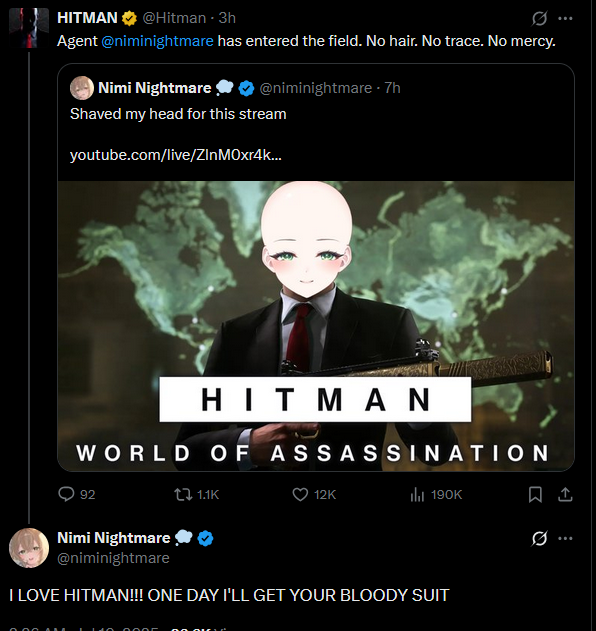This screenshot has width=596, height=631.
Task: Open the reply icon with 92 comments
Action: point(66,494)
